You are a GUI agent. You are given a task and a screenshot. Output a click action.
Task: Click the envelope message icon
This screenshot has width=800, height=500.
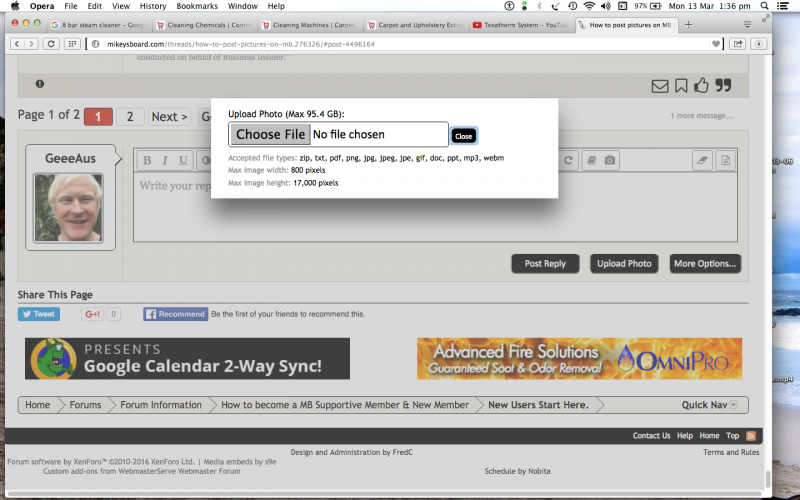pos(660,86)
